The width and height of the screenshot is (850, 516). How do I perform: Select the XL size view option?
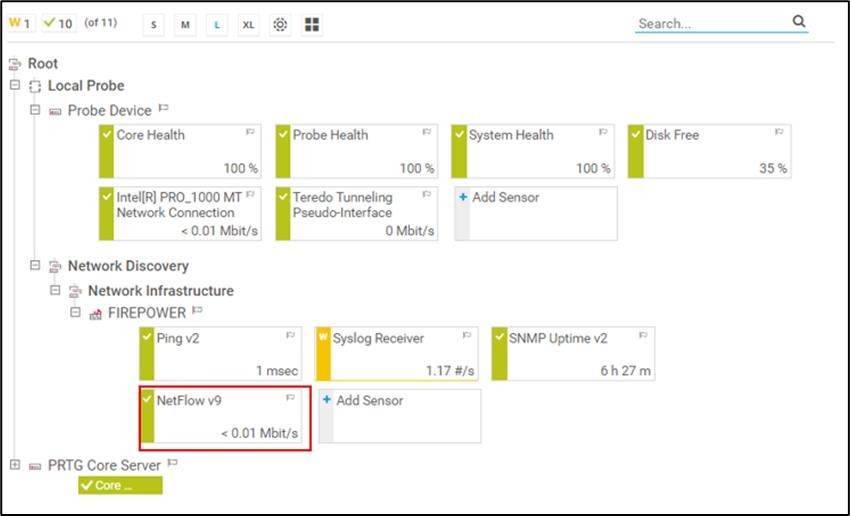point(248,24)
